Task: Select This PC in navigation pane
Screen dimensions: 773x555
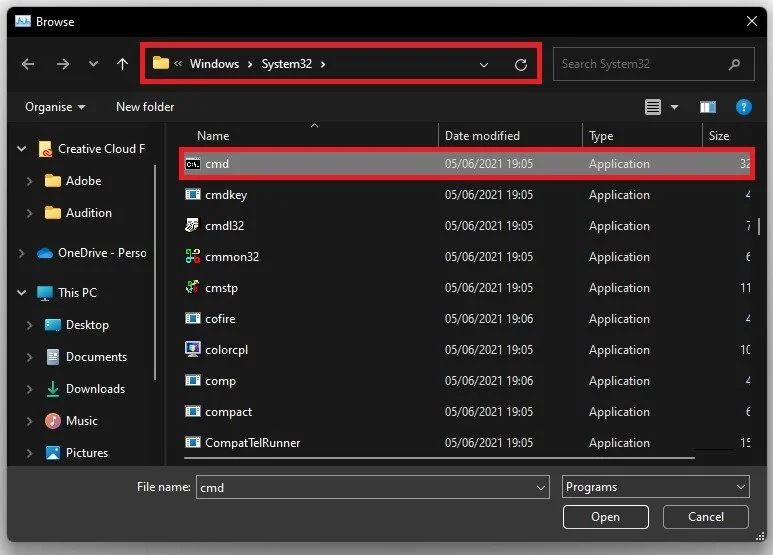Action: click(67, 293)
